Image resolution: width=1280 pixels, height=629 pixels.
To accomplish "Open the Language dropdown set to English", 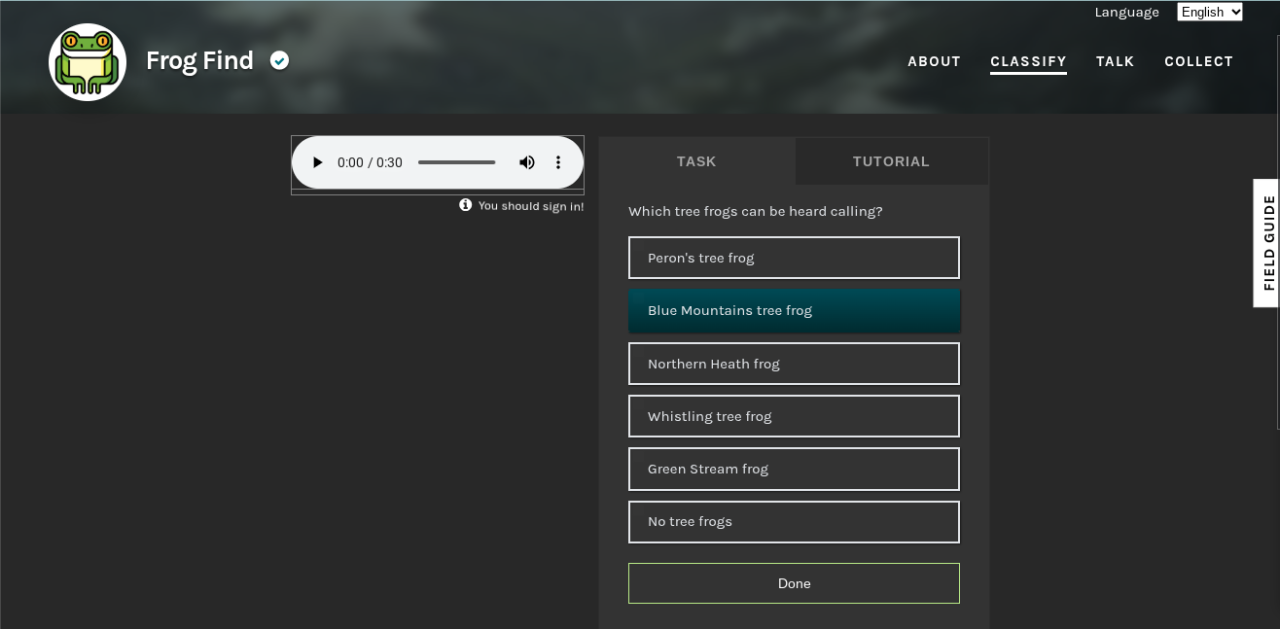I will click(1210, 12).
